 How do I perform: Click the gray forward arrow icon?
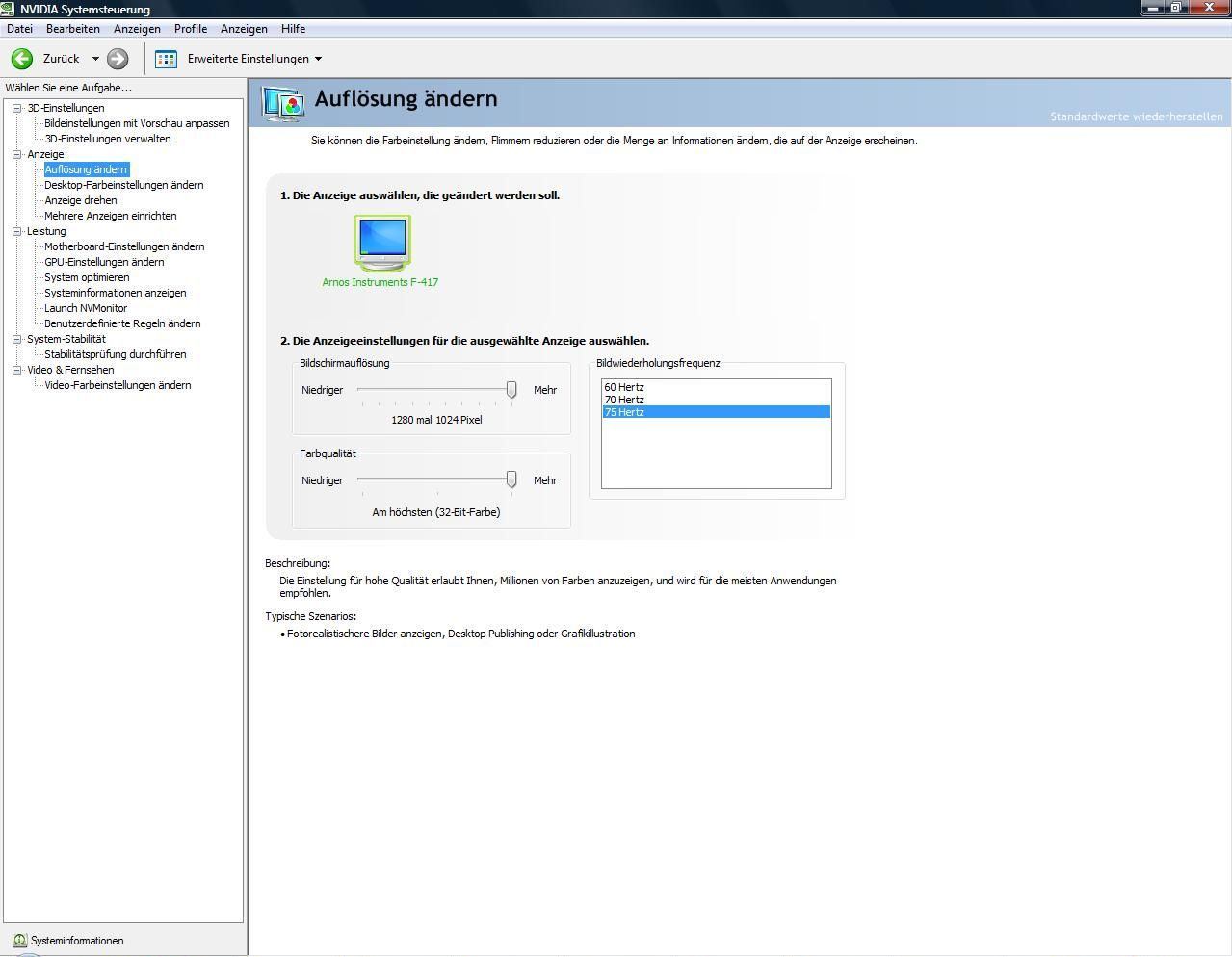point(118,59)
